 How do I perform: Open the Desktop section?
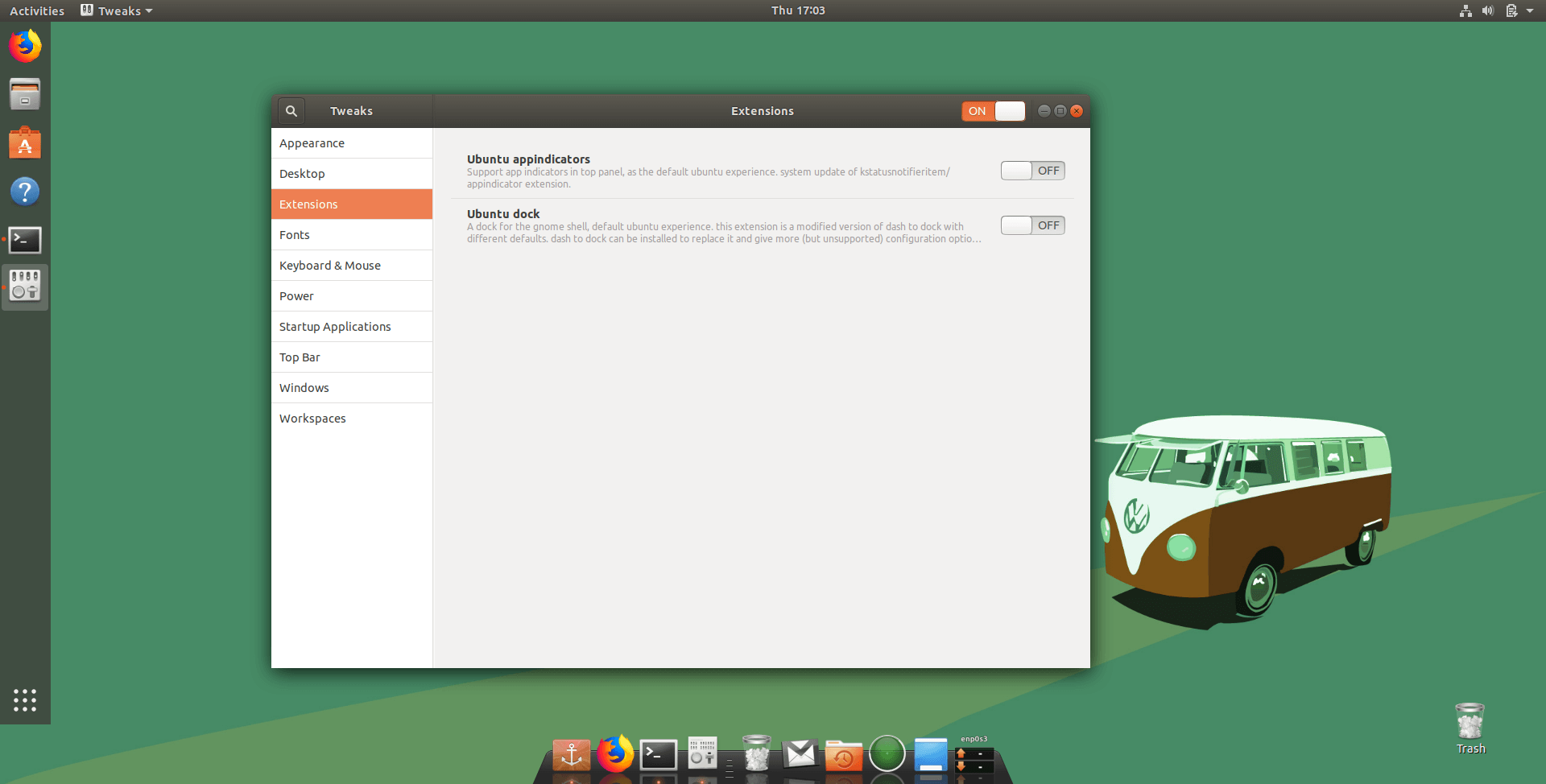pyautogui.click(x=352, y=174)
